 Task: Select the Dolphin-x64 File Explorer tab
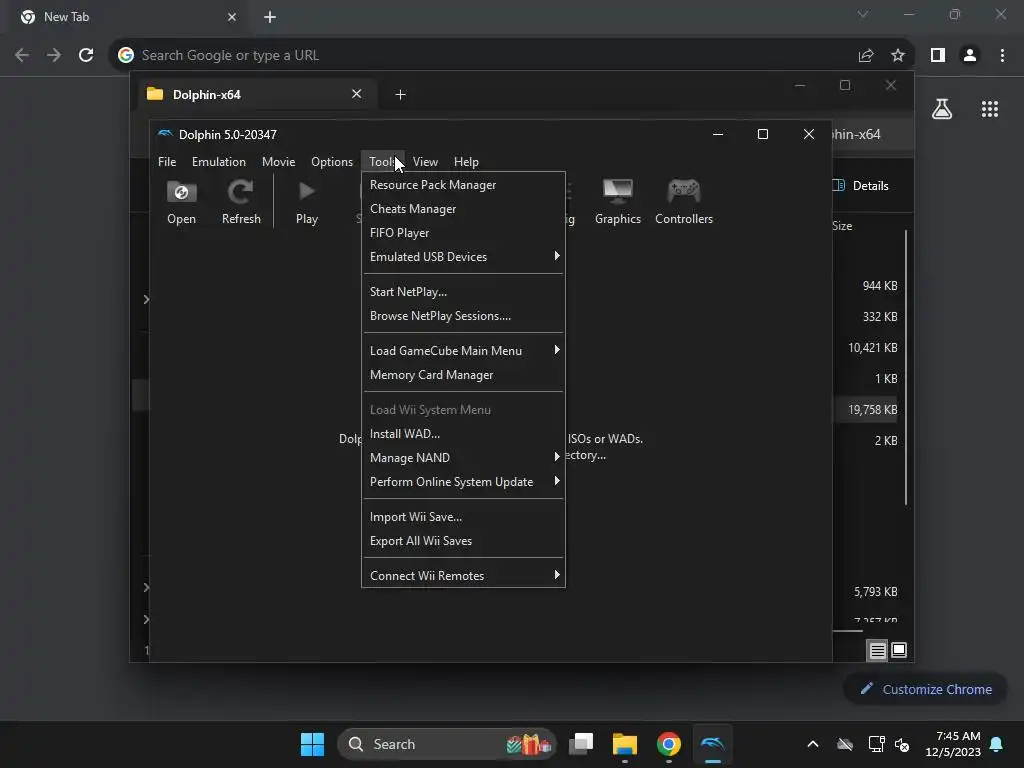[x=255, y=95]
